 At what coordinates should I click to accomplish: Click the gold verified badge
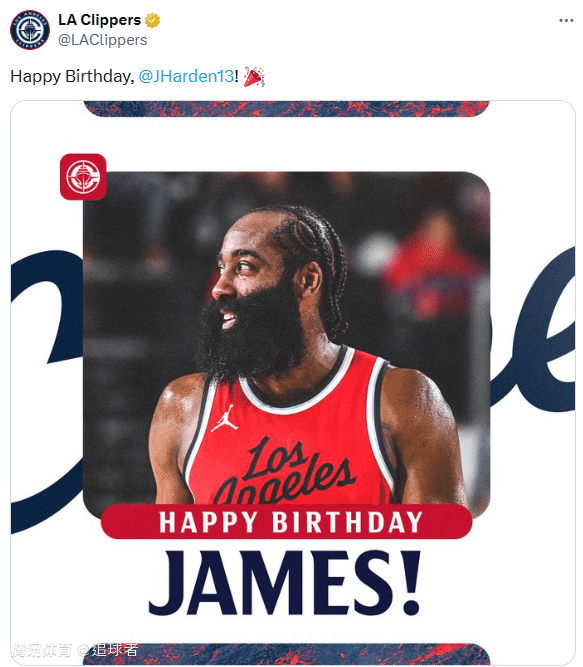pos(152,20)
